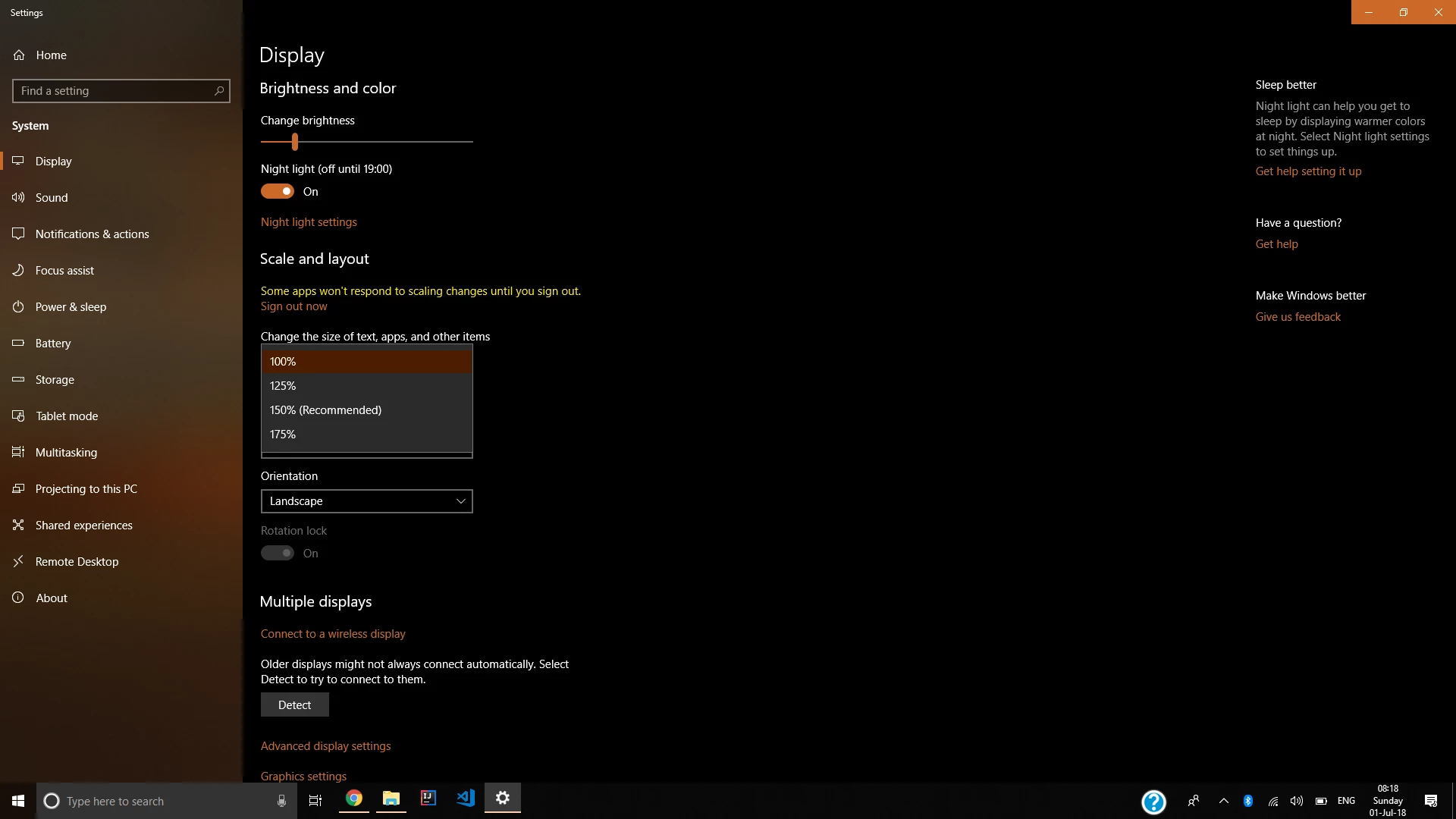
Task: Open Visual Studio Code from taskbar
Action: pos(465,799)
